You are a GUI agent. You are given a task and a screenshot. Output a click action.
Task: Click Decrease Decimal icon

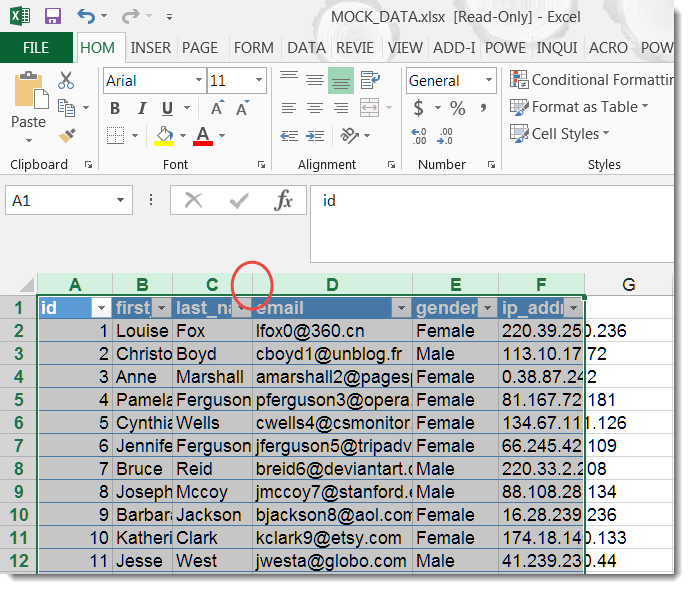point(444,136)
